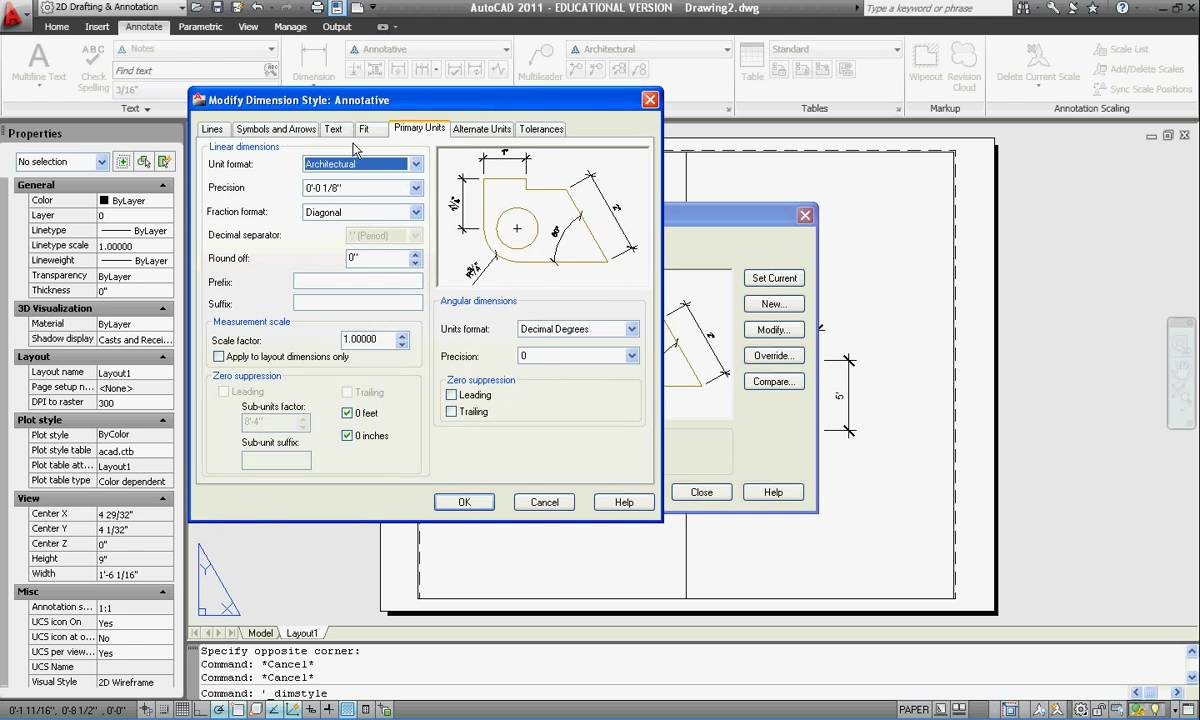Switch to the Parametric ribbon tab
This screenshot has width=1200, height=720.
click(200, 27)
